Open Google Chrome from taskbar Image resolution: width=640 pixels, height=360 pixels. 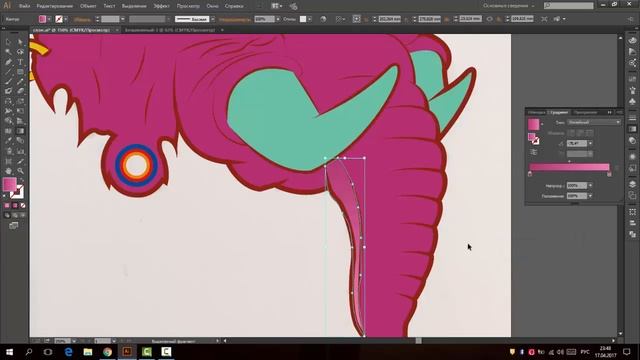pyautogui.click(x=107, y=351)
